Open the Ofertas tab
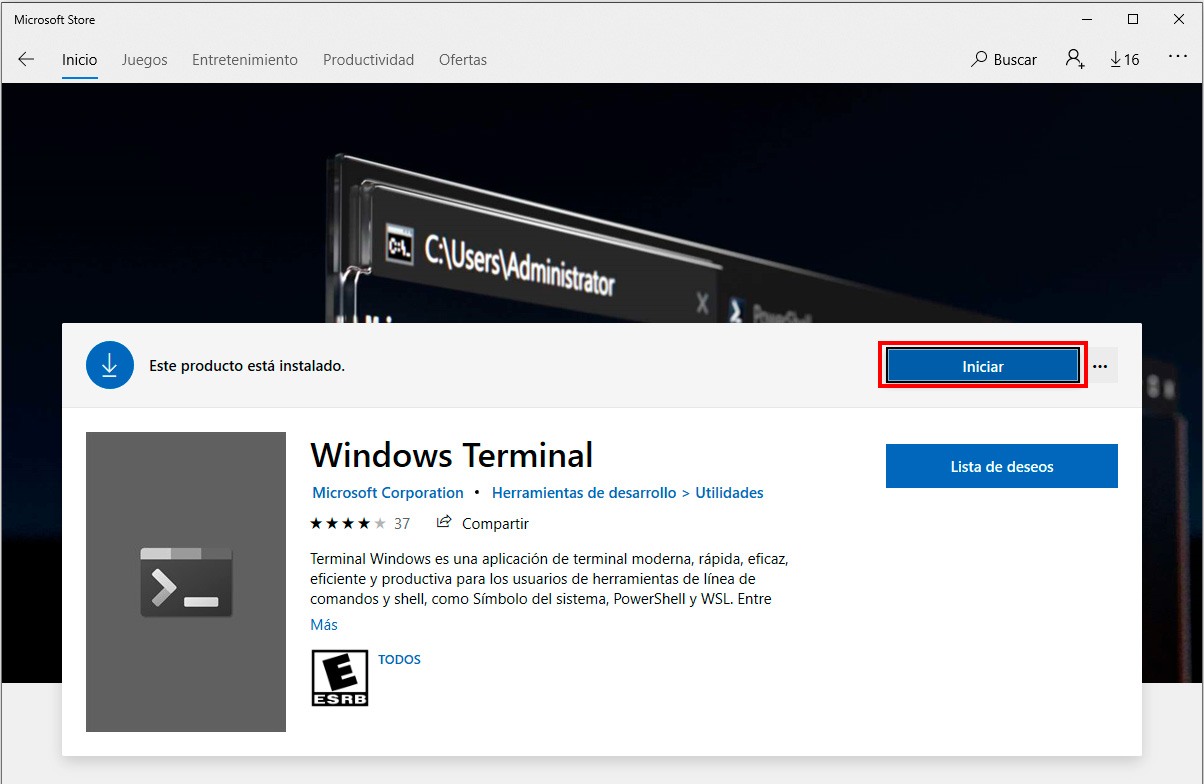Viewport: 1204px width, 784px height. [x=463, y=60]
